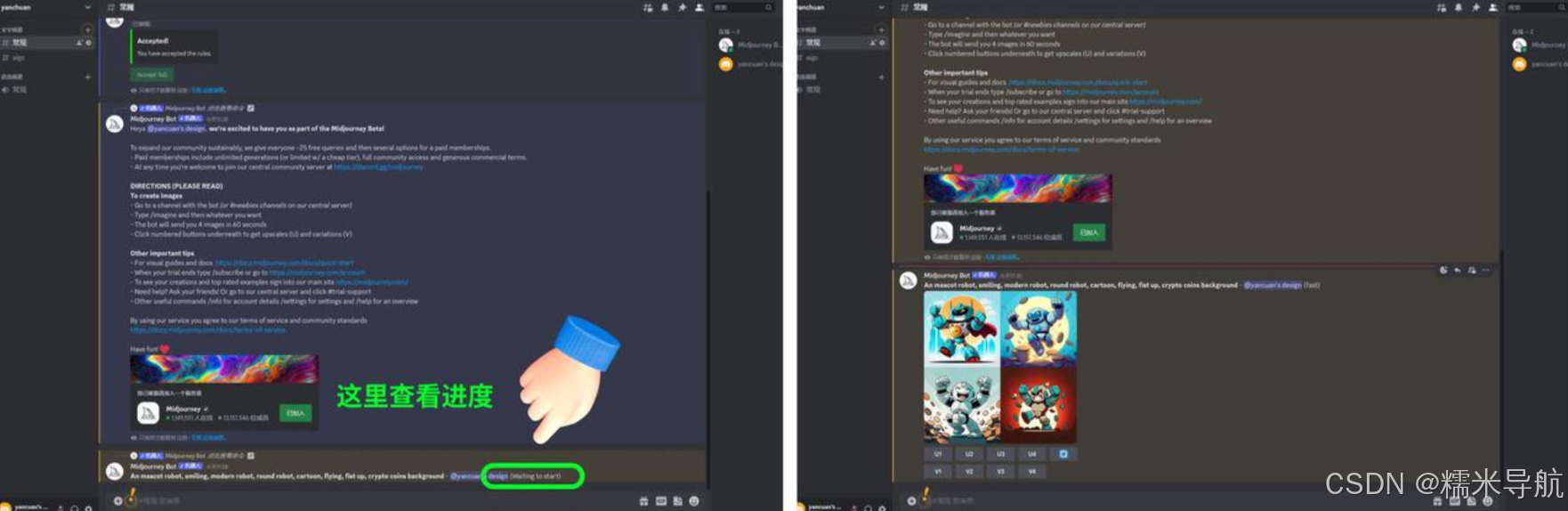Open Midjourney Bot avatar beside robot images
This screenshot has height=511, width=1568.
908,280
